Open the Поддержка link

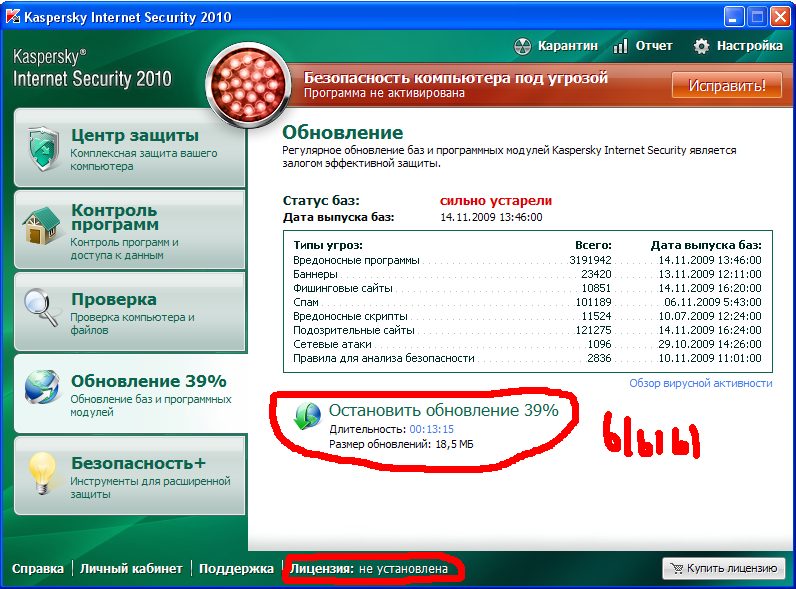pyautogui.click(x=236, y=569)
